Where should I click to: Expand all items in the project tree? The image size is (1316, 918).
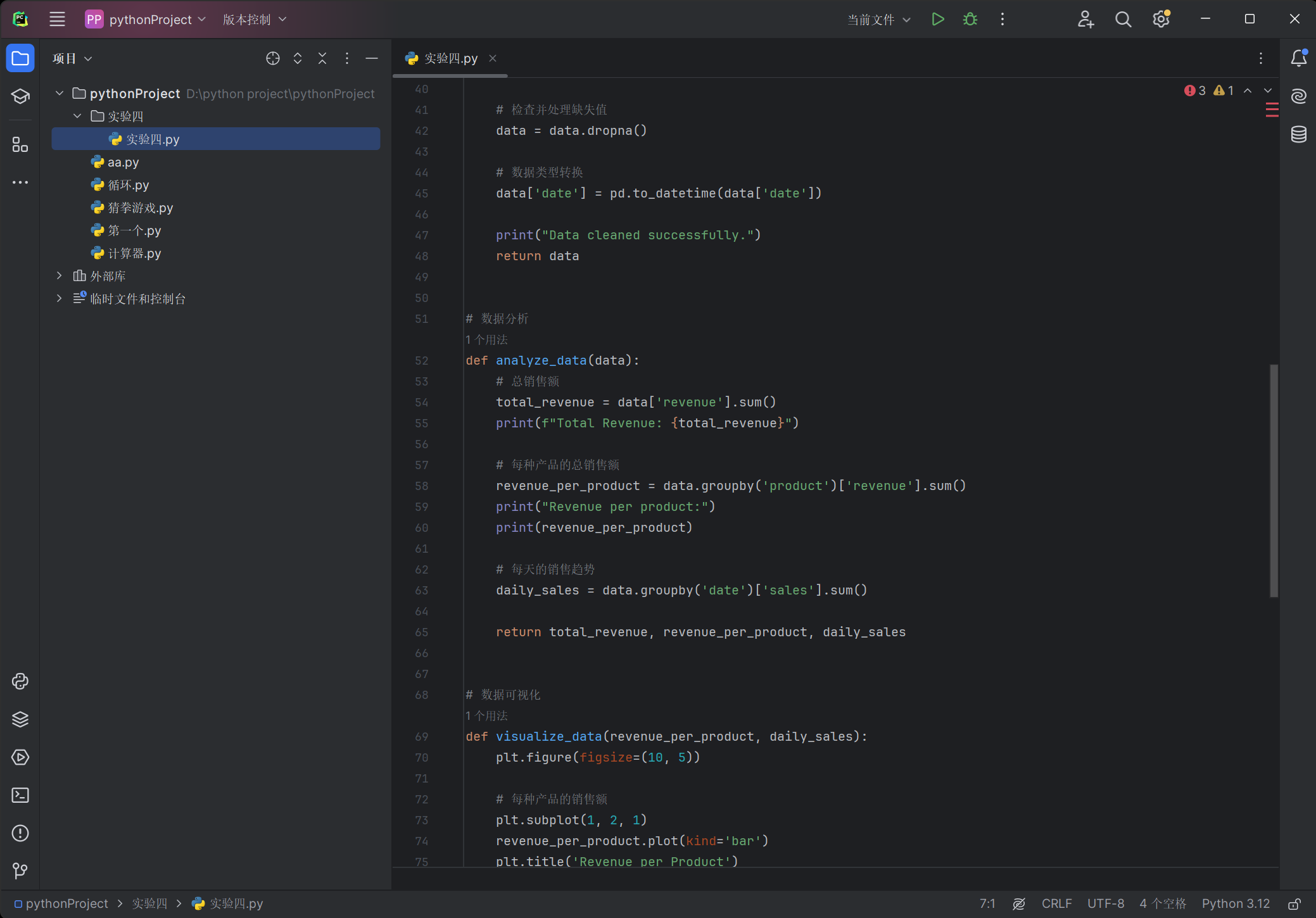coord(298,58)
